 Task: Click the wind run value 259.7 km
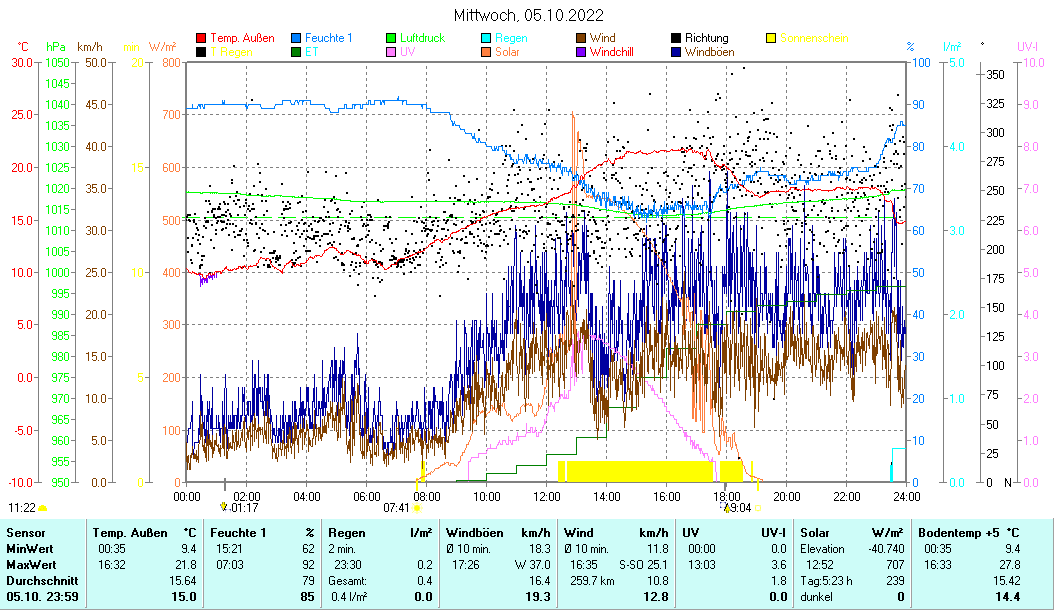(592, 580)
